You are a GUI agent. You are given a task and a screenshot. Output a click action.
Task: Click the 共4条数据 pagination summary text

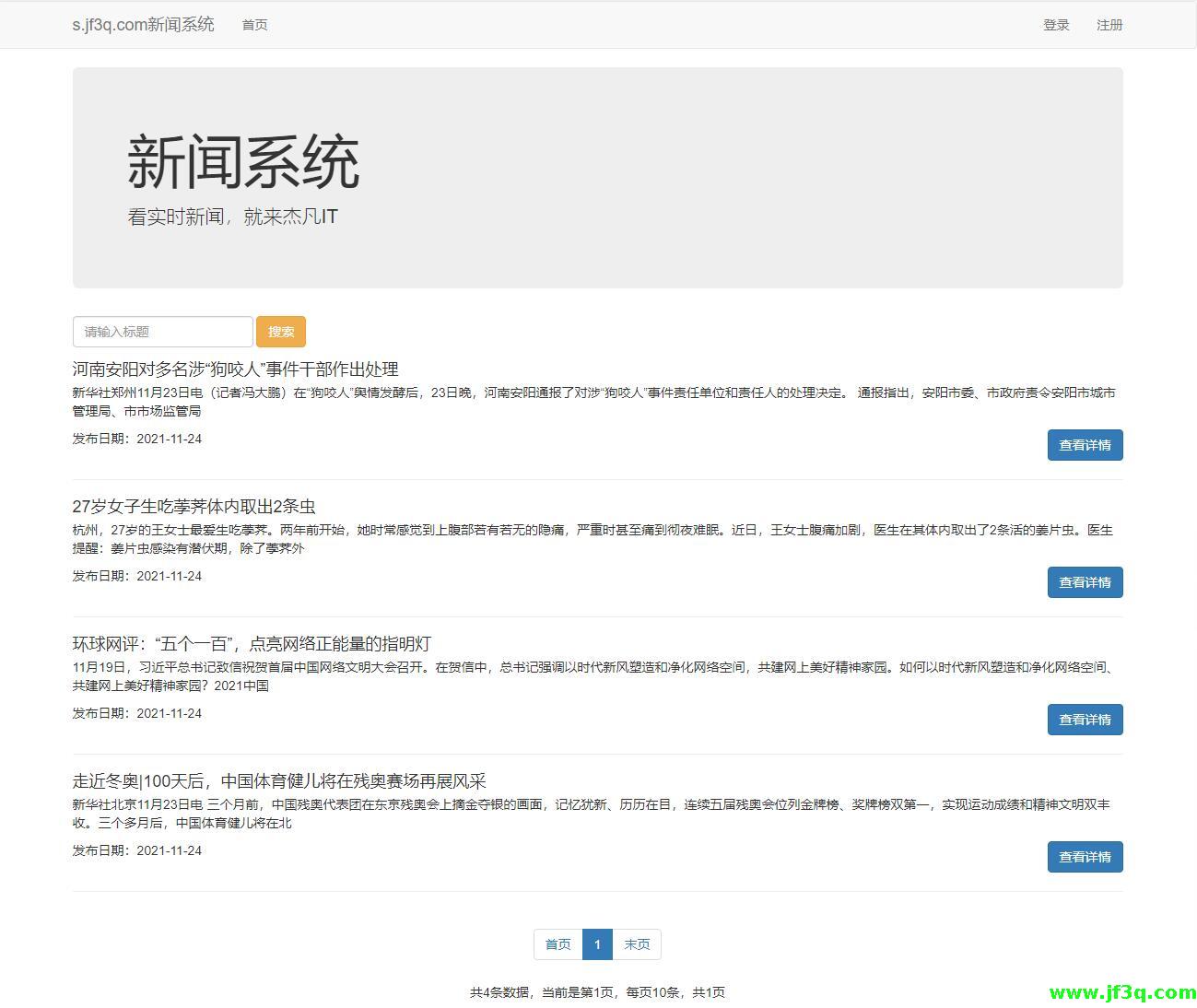(597, 992)
